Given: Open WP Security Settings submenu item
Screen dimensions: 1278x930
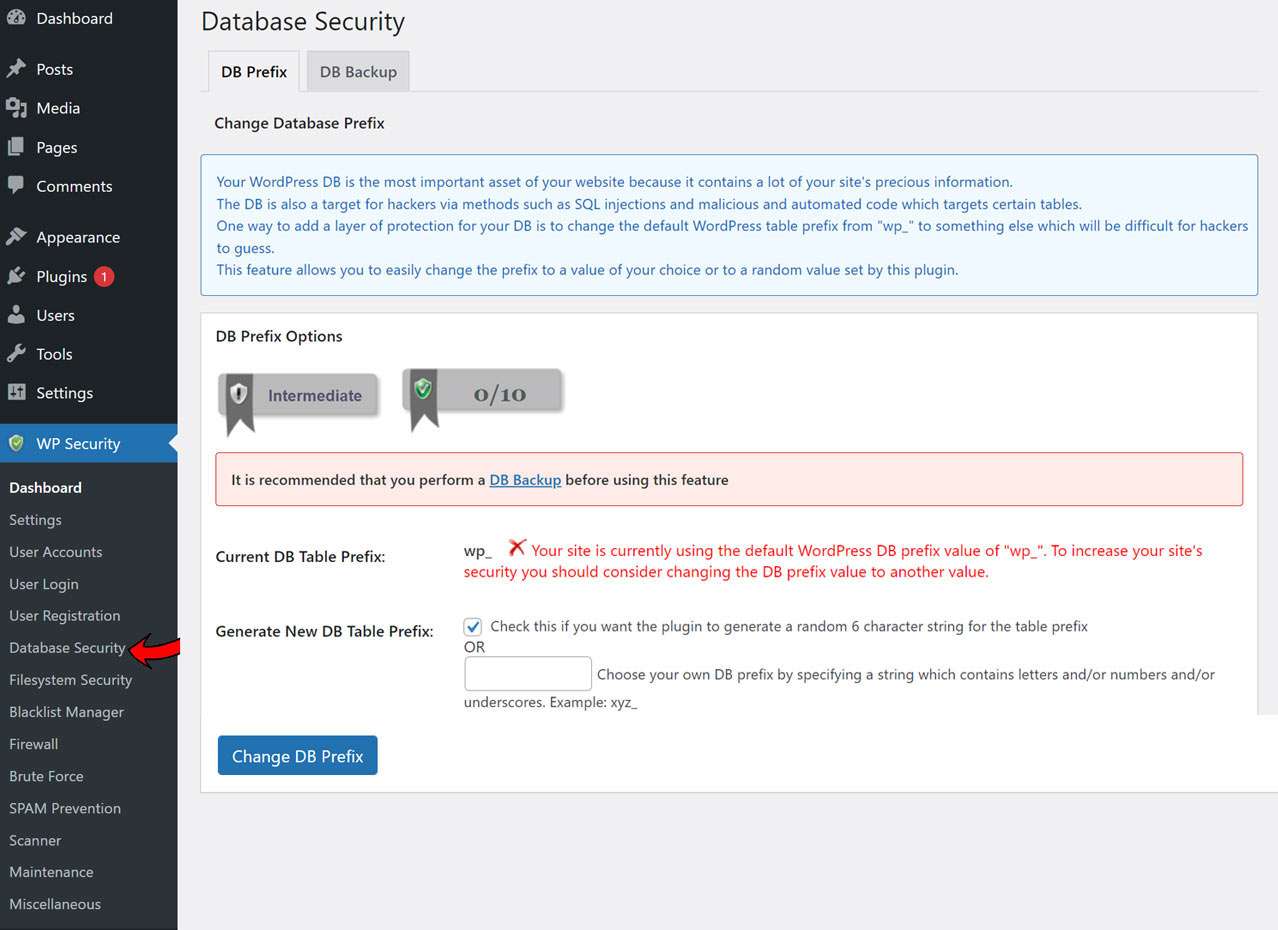Looking at the screenshot, I should (x=35, y=520).
